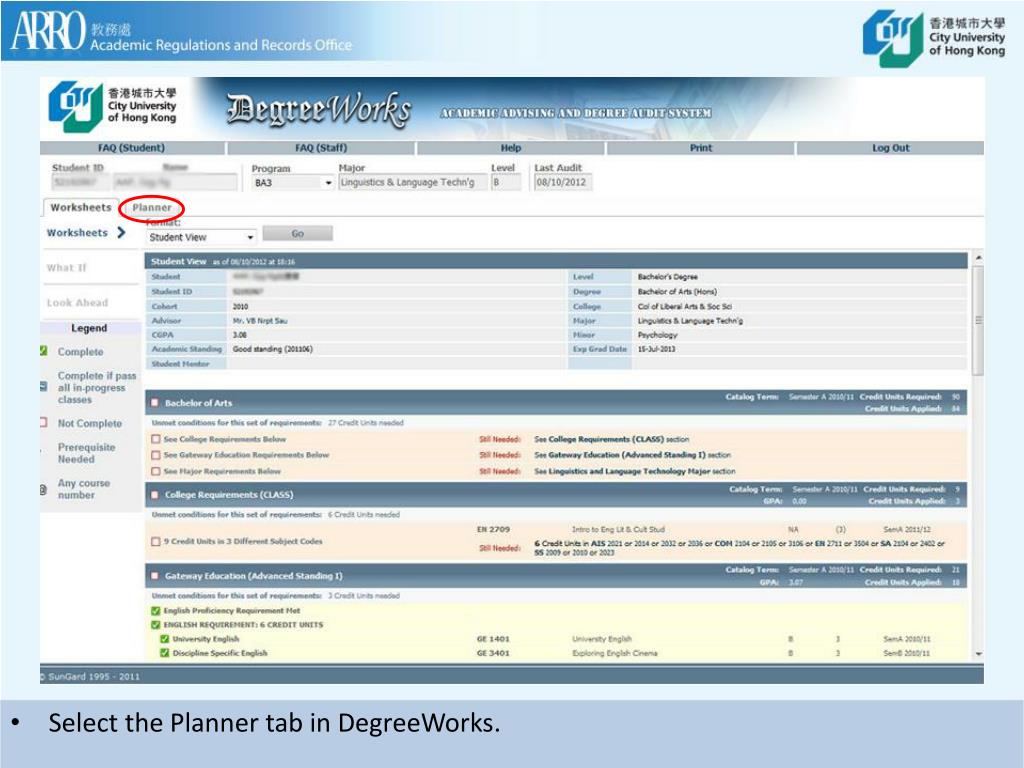Click the worksheet vertical scrollbar thumb
The width and height of the screenshot is (1024, 768).
(978, 320)
